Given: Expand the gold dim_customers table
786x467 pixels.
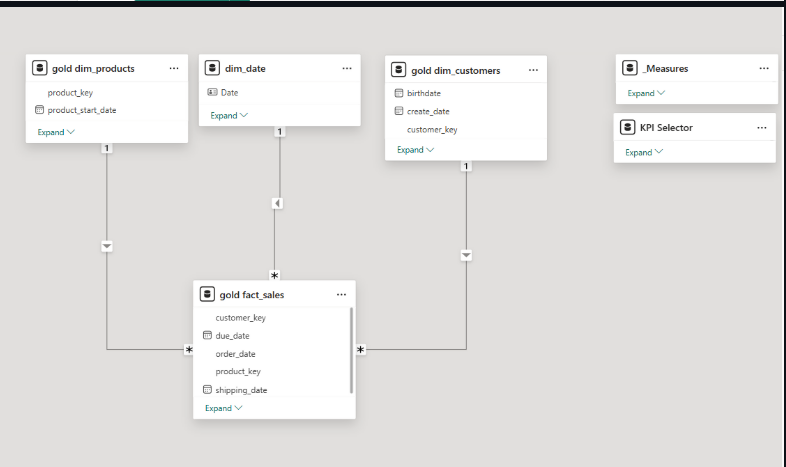Looking at the screenshot, I should [416, 150].
